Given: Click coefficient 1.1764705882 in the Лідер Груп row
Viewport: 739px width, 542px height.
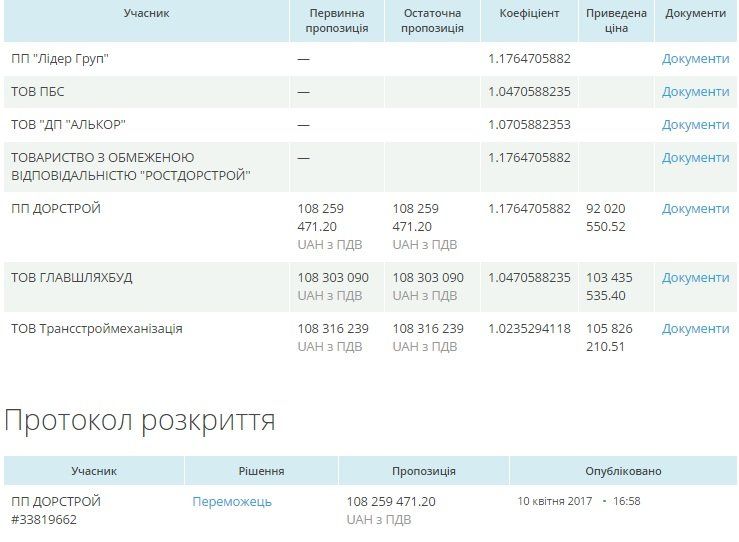Looking at the screenshot, I should pyautogui.click(x=529, y=59).
